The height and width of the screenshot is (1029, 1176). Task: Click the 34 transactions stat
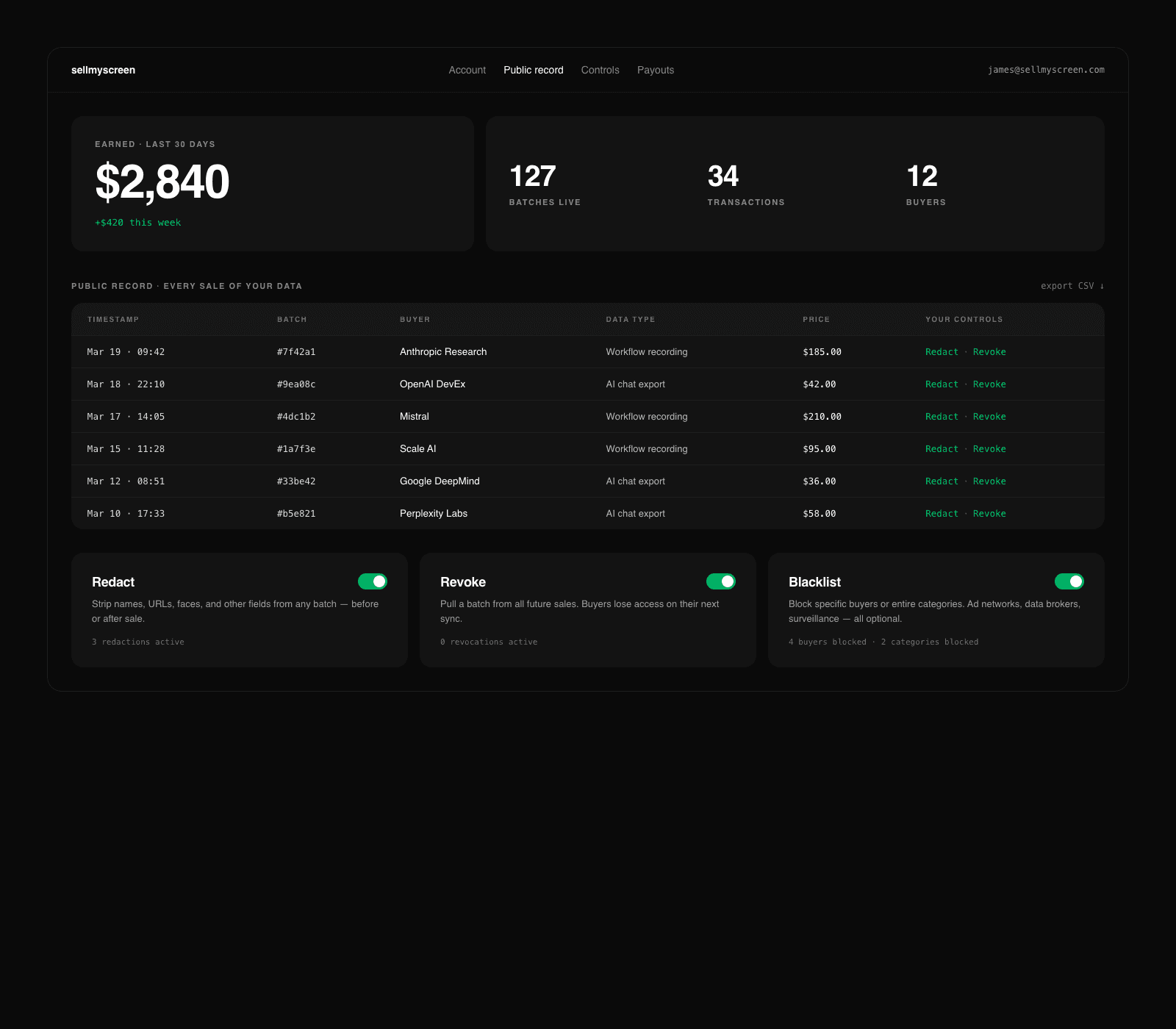[x=746, y=185]
